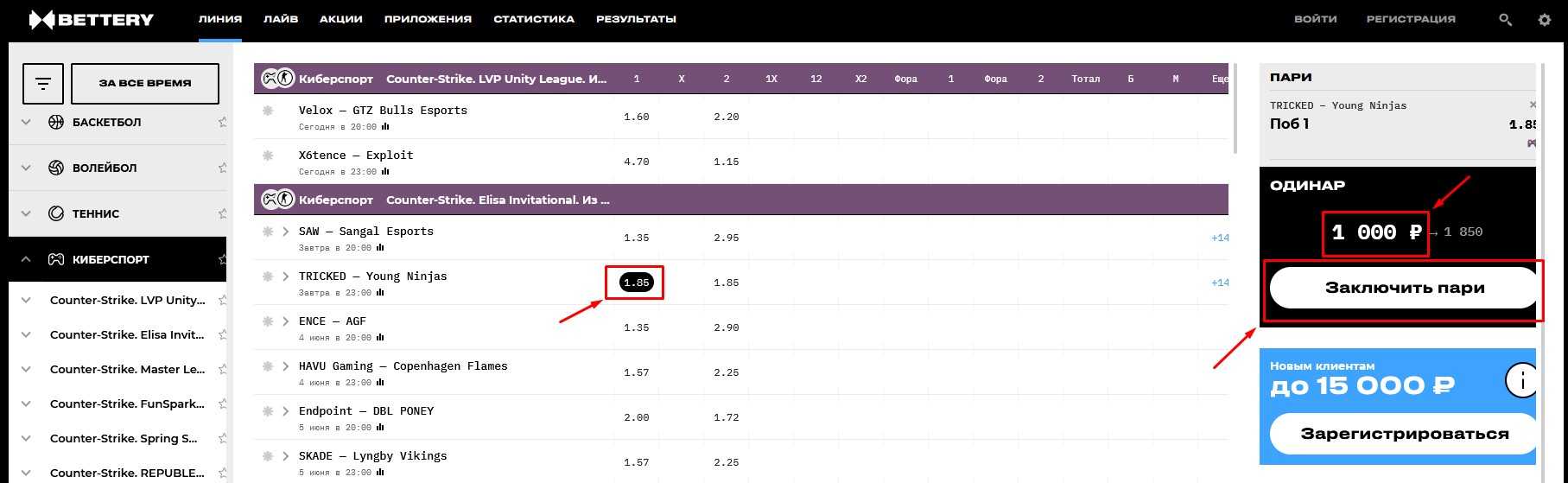This screenshot has height=483, width=1568.
Task: Click the tennis ball icon next to Теннис
Action: coord(56,213)
